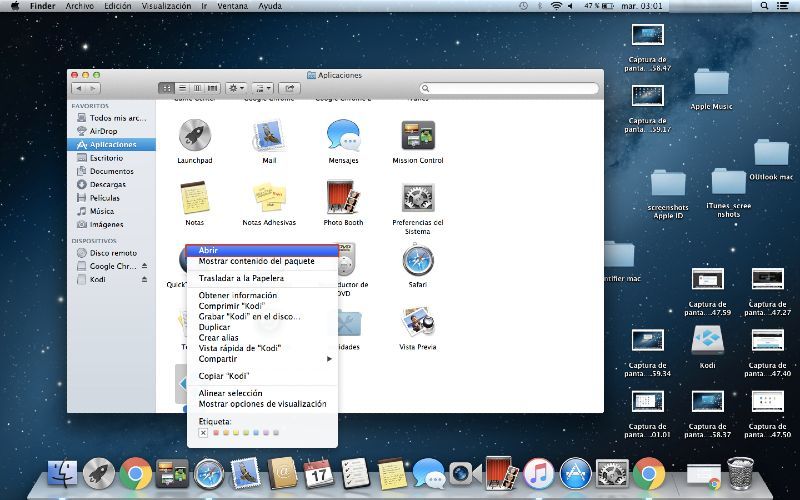
Task: Remove label with the X box under Etiqueta
Action: [x=203, y=433]
